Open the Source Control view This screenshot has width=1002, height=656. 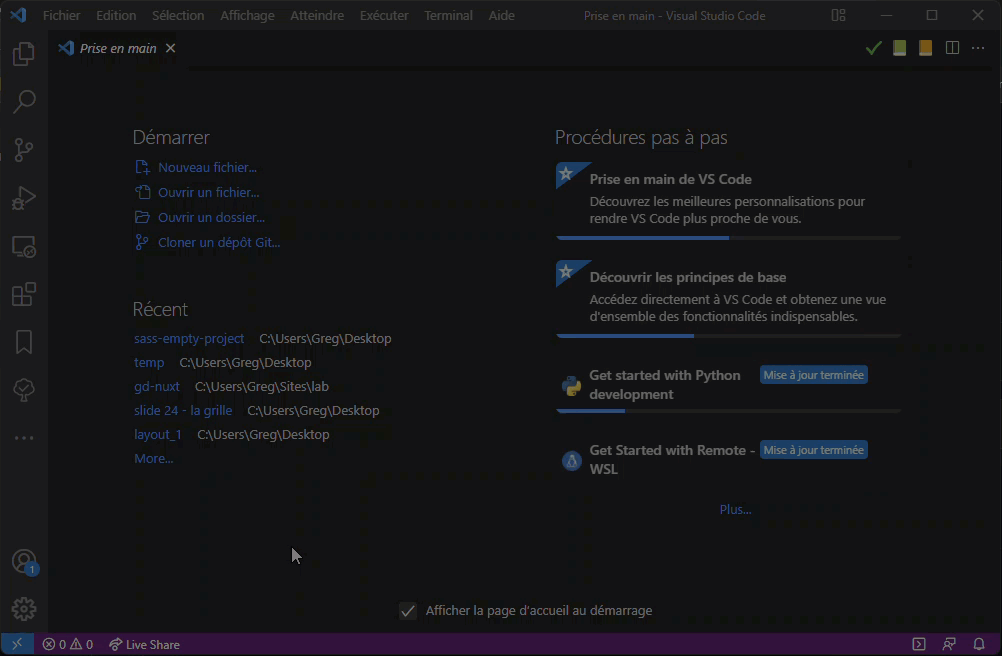click(x=24, y=150)
